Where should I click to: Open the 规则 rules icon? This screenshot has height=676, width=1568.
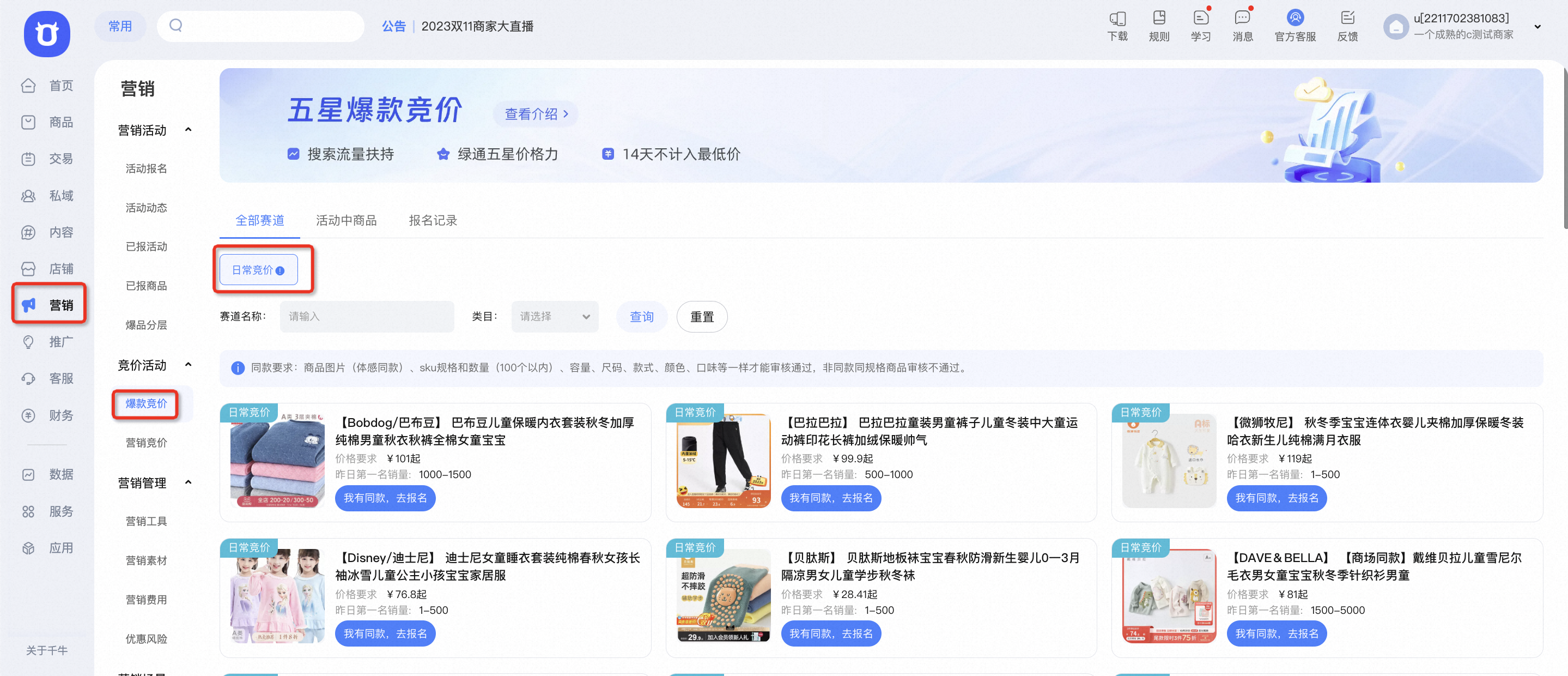tap(1159, 17)
